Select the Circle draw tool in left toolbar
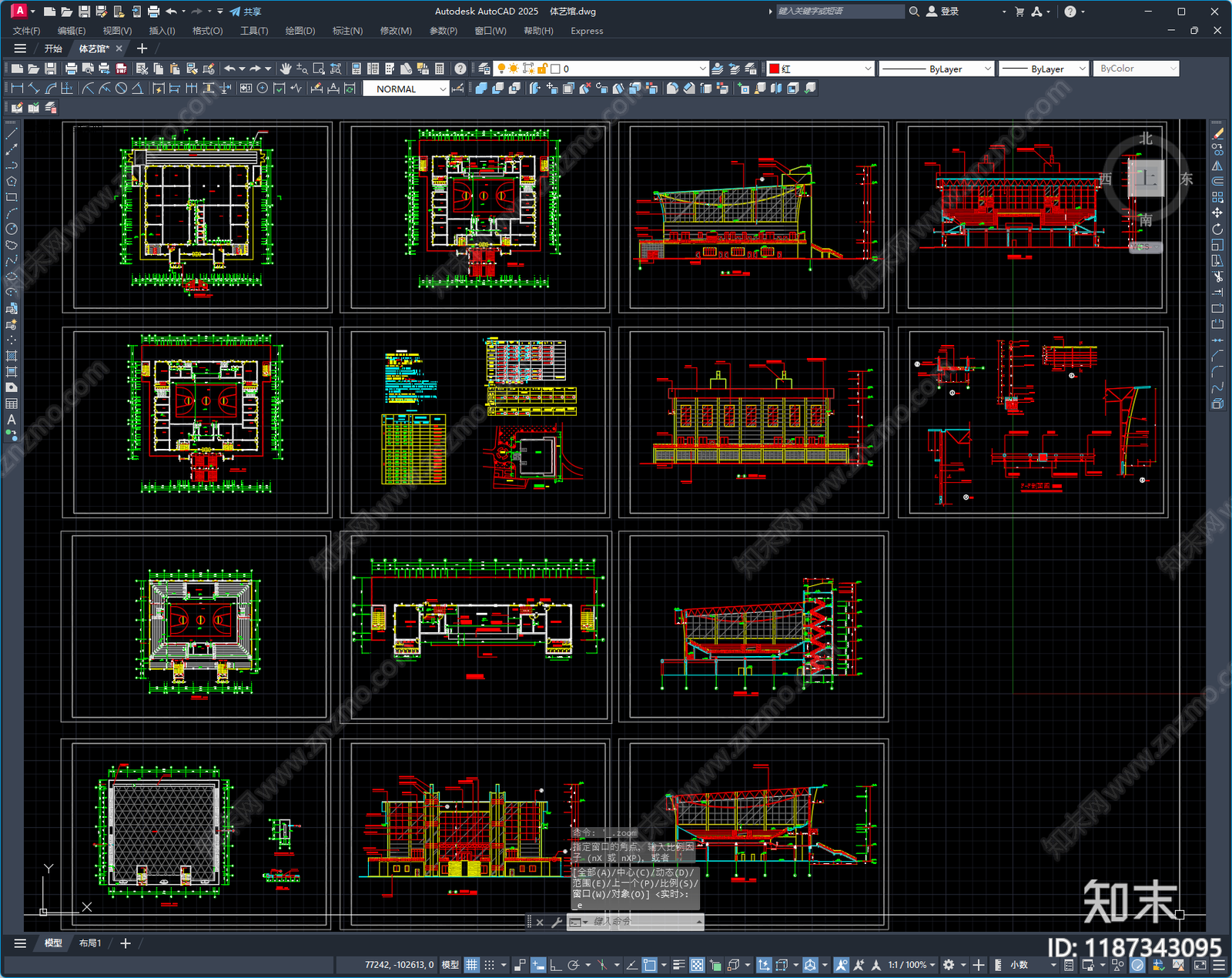 12,229
